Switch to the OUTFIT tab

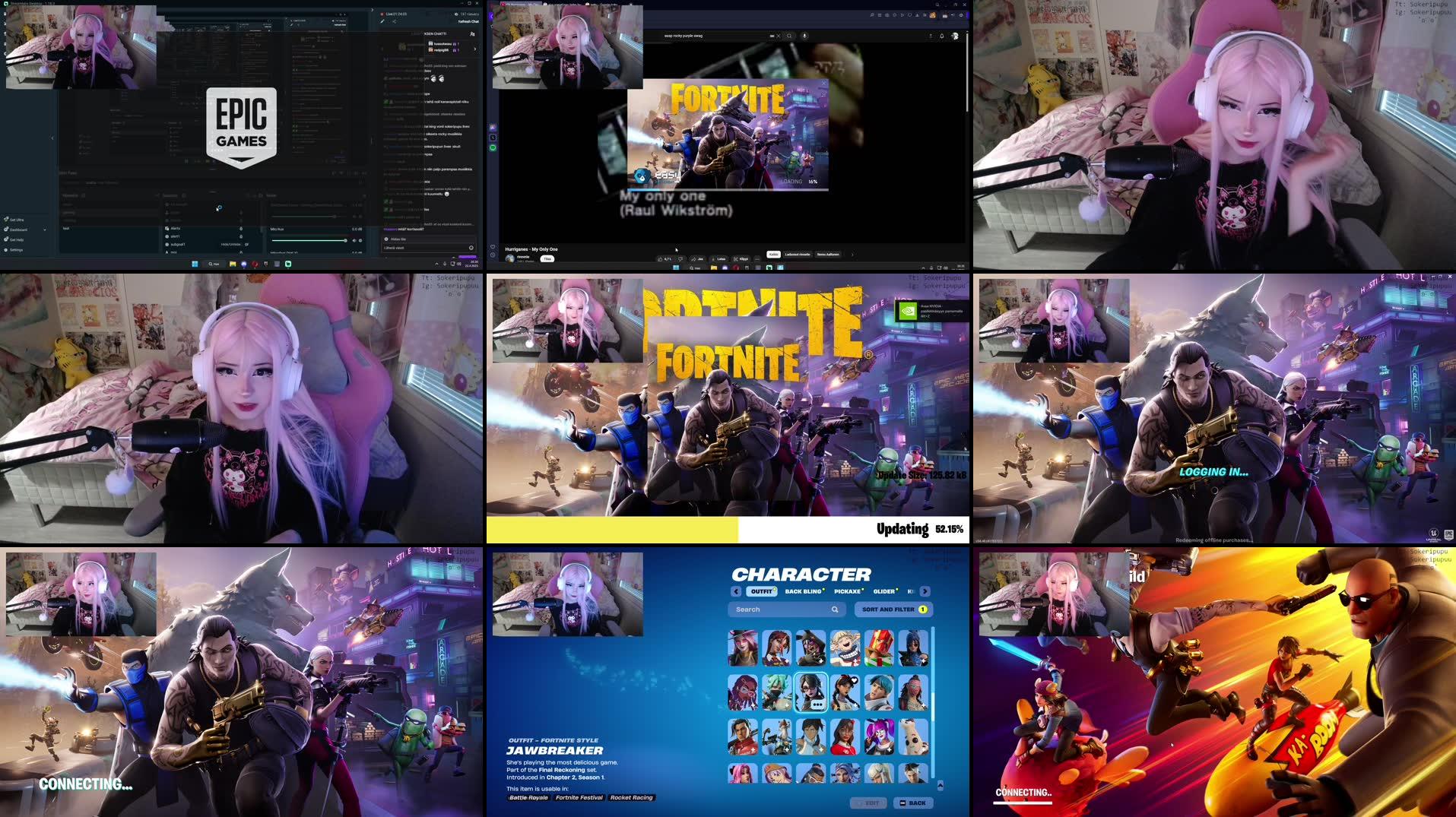point(762,591)
